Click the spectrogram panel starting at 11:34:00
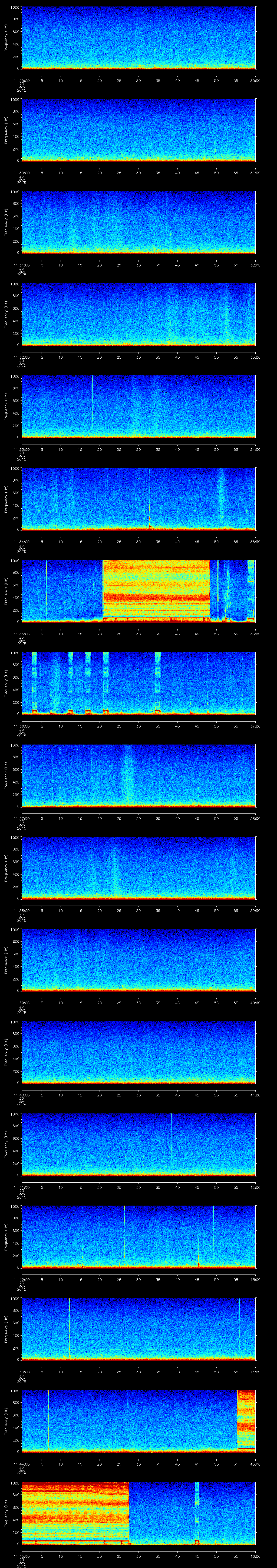The width and height of the screenshot is (277, 1568). coord(139,499)
